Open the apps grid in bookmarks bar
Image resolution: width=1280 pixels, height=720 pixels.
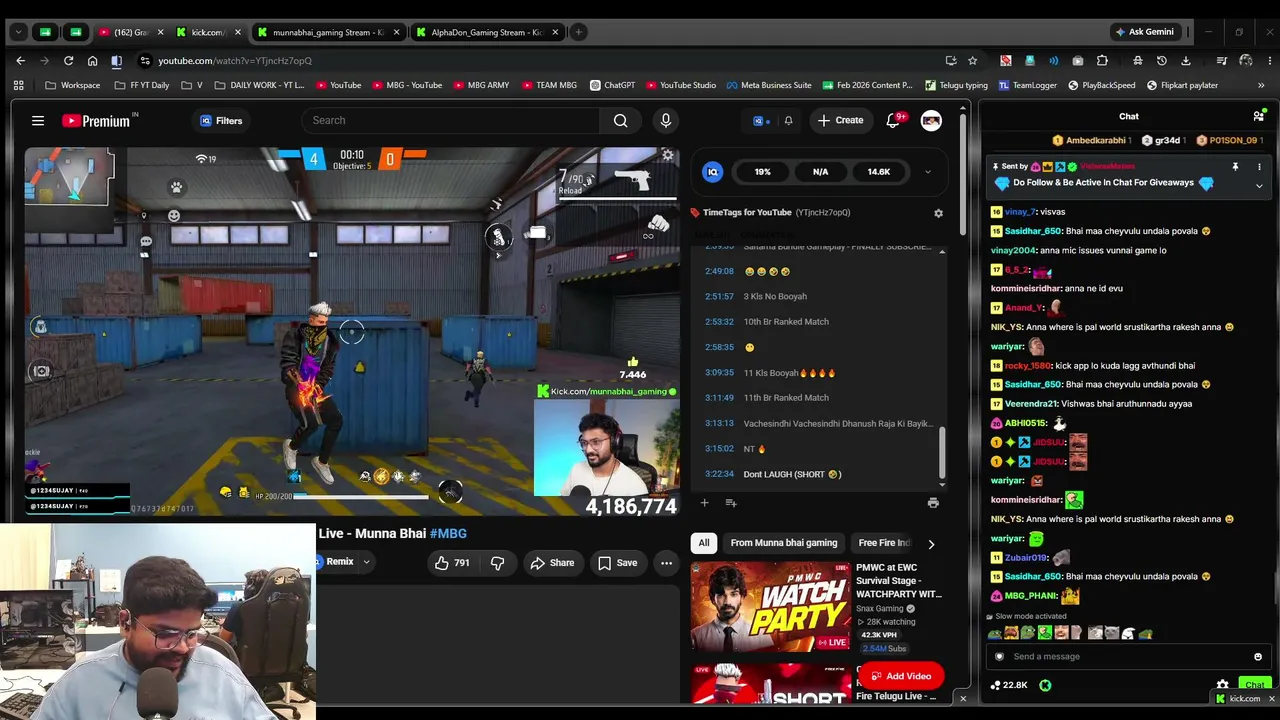(x=18, y=85)
